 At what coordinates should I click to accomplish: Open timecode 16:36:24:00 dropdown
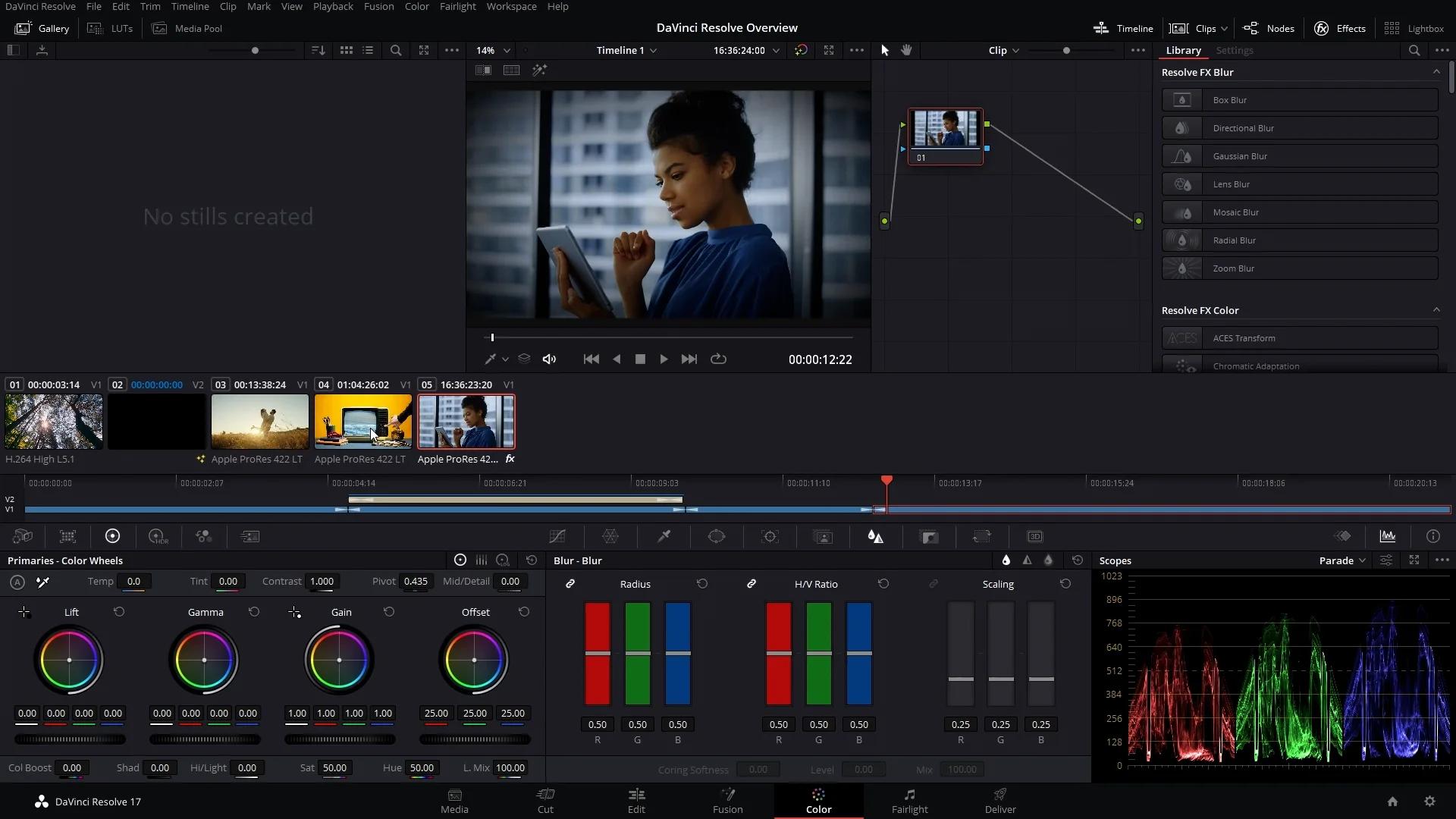coord(746,50)
